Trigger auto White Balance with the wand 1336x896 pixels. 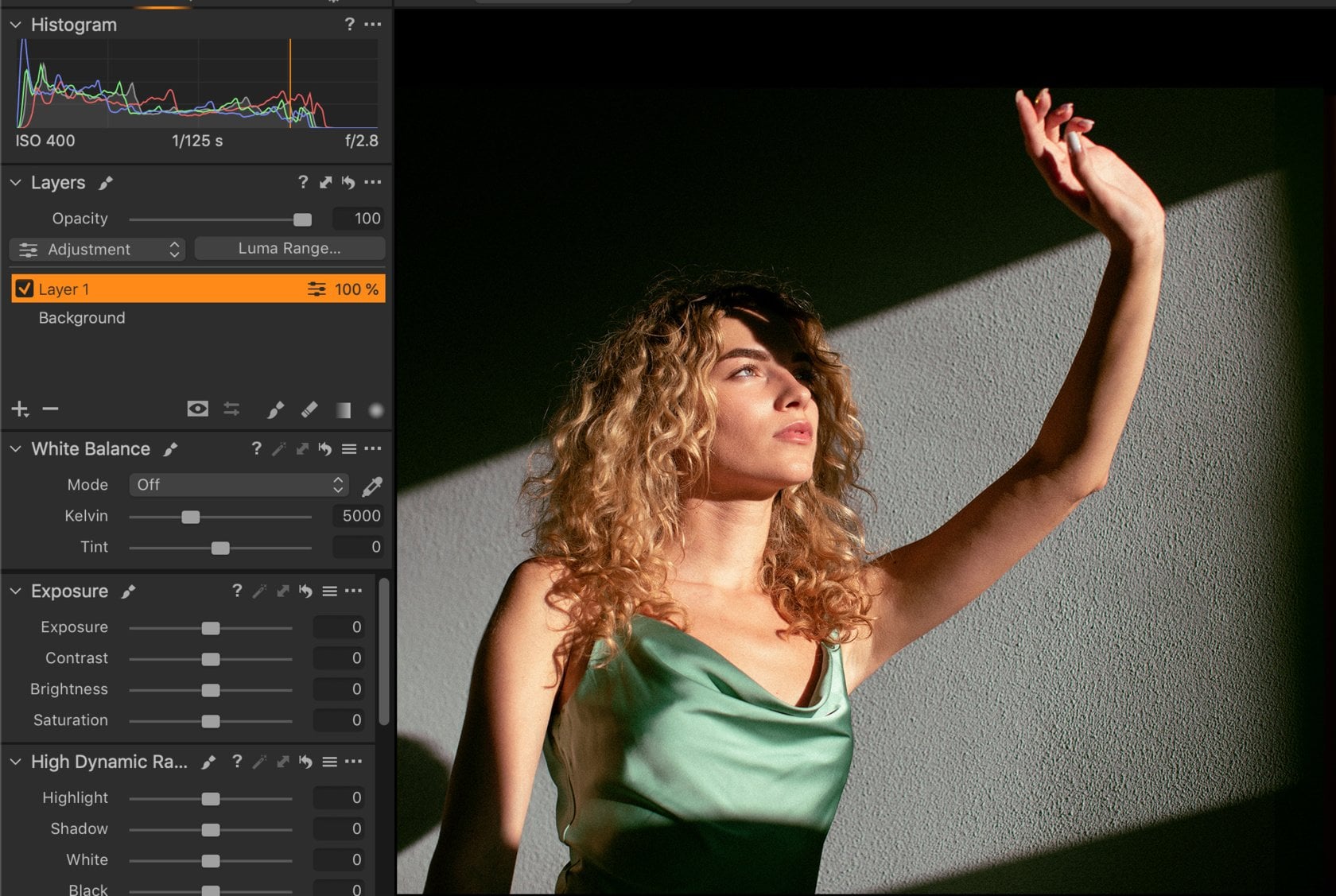[x=278, y=448]
